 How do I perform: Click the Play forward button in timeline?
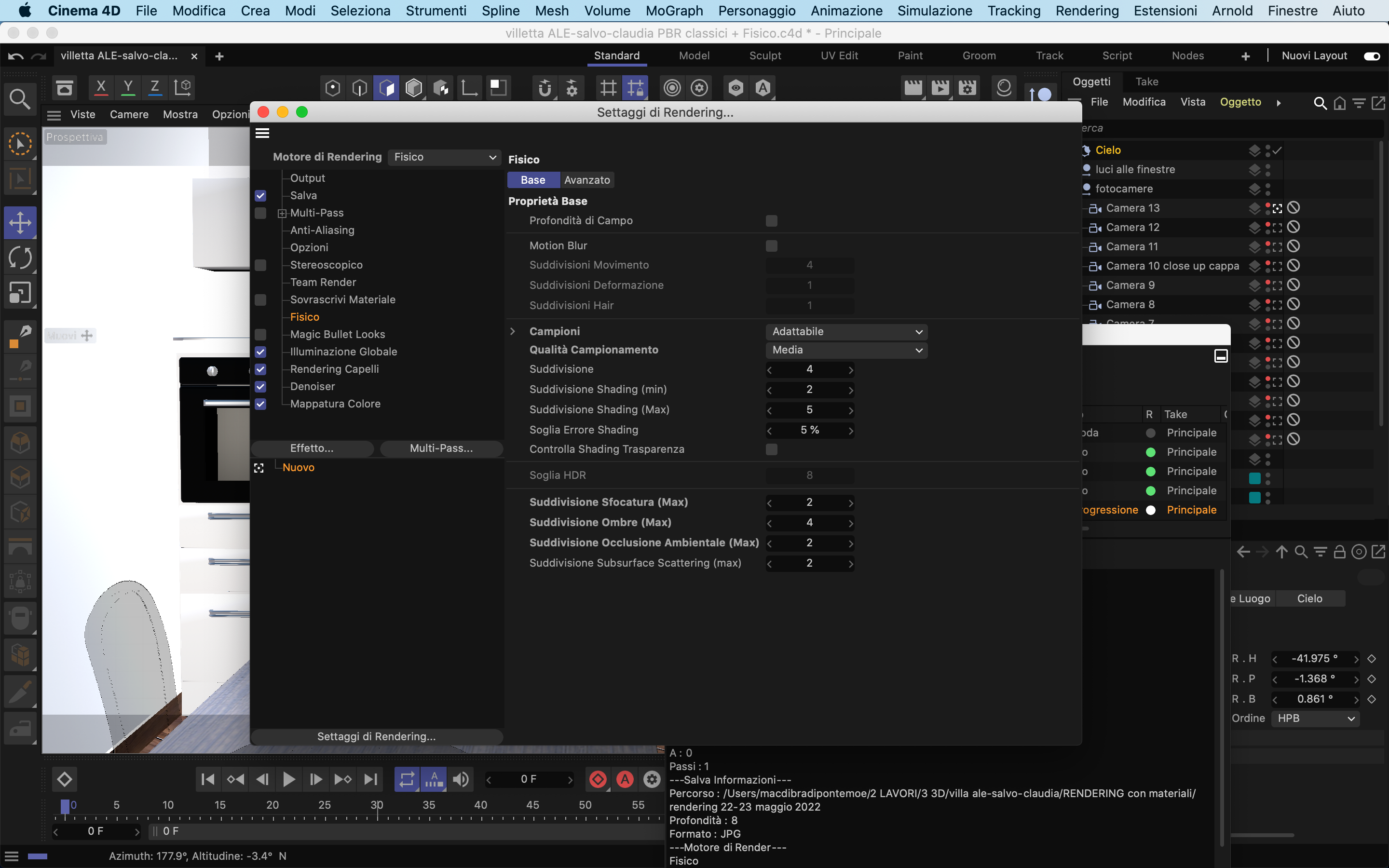point(289,779)
